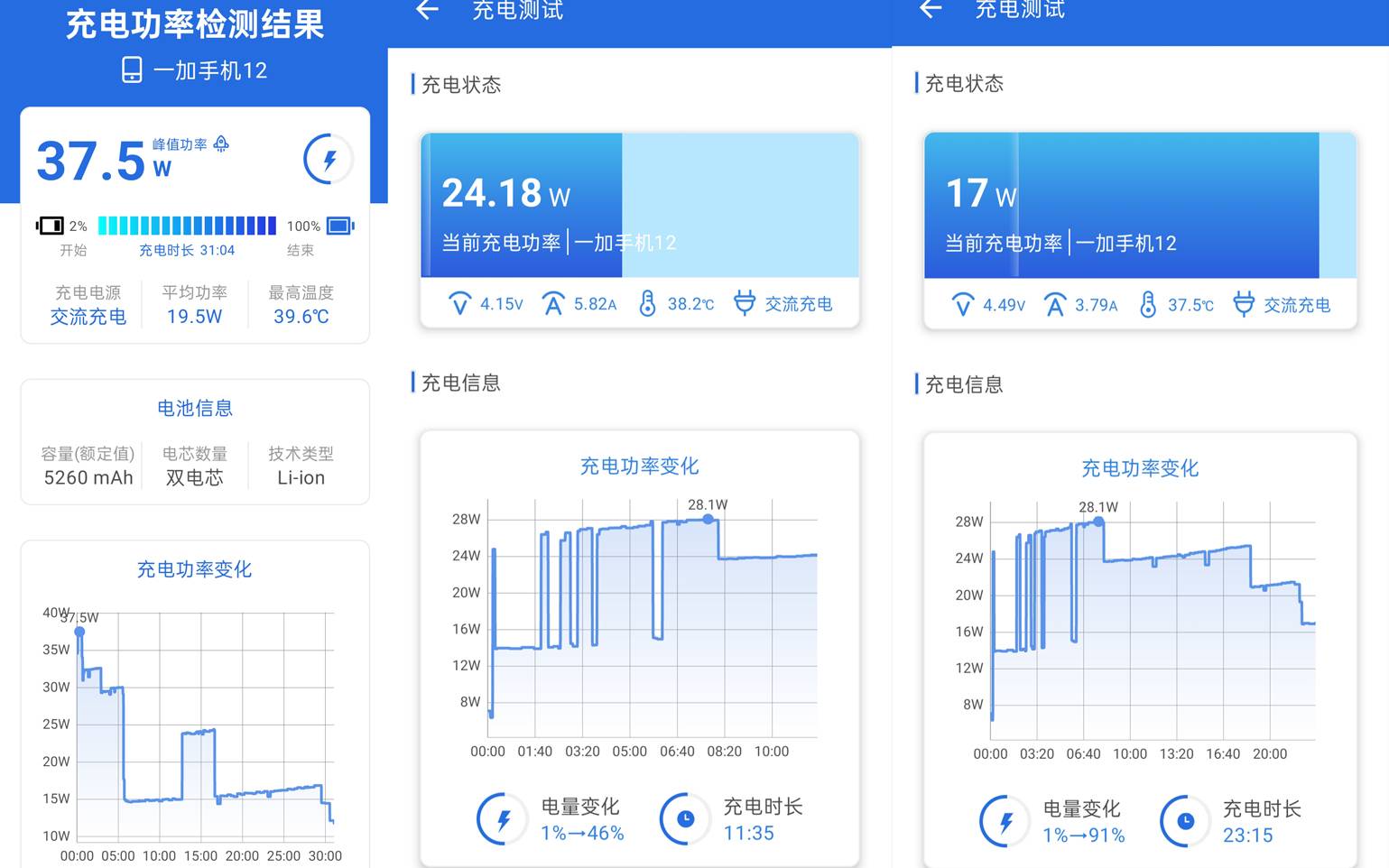1389x868 pixels.
Task: Click 充电功率变化 title in right chart
Action: 1140,468
